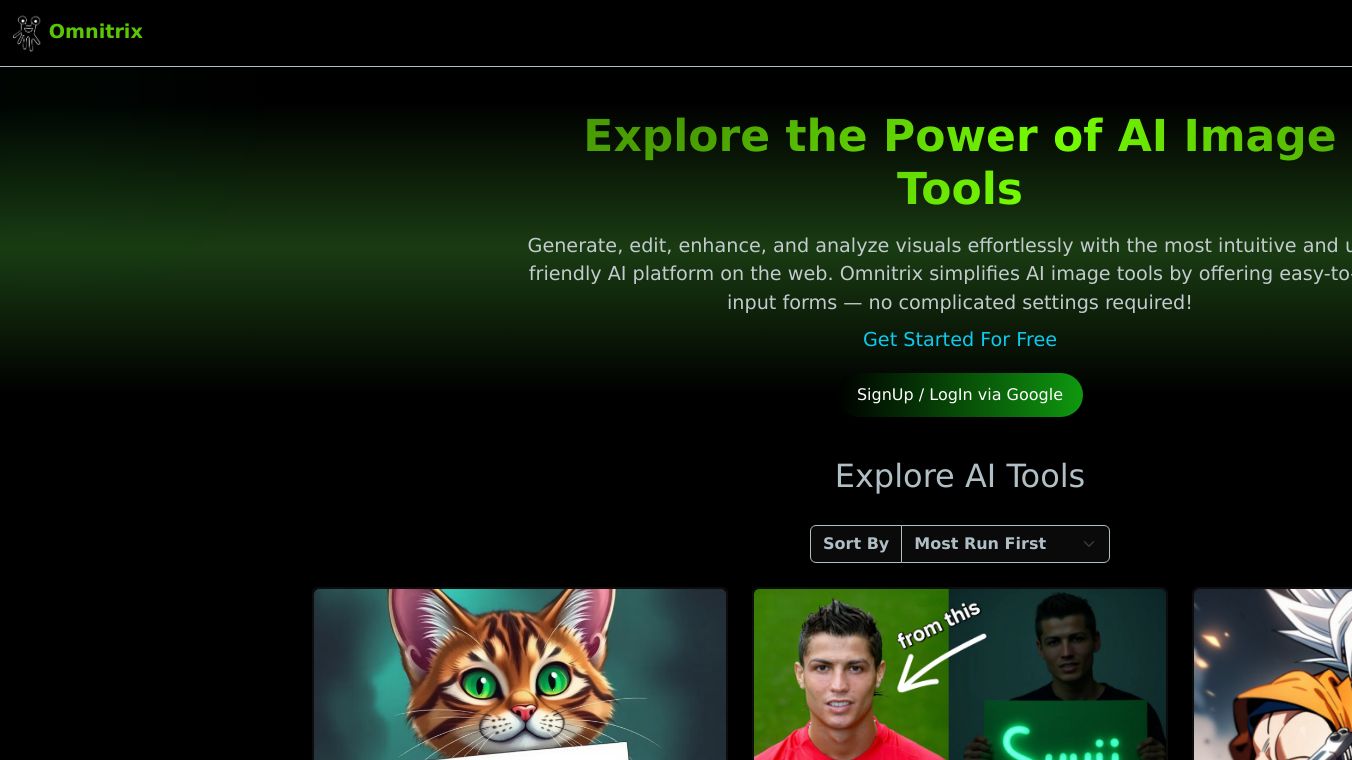Click the white arrow on Ronaldo card
1352x760 pixels.
[x=939, y=663]
